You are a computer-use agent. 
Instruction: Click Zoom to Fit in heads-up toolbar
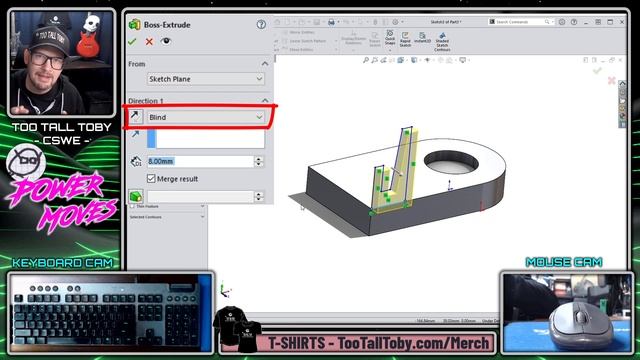pyautogui.click(x=366, y=60)
